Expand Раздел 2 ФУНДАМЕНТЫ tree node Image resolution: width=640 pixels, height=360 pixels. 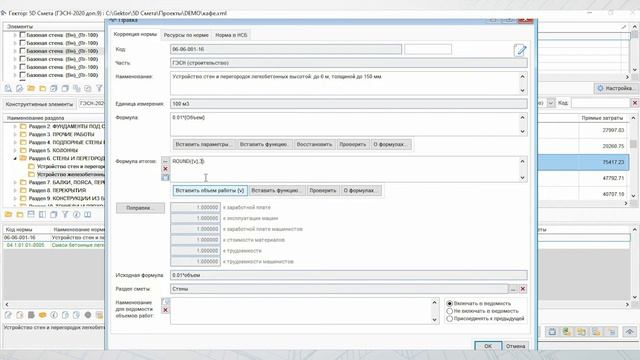tap(15, 127)
